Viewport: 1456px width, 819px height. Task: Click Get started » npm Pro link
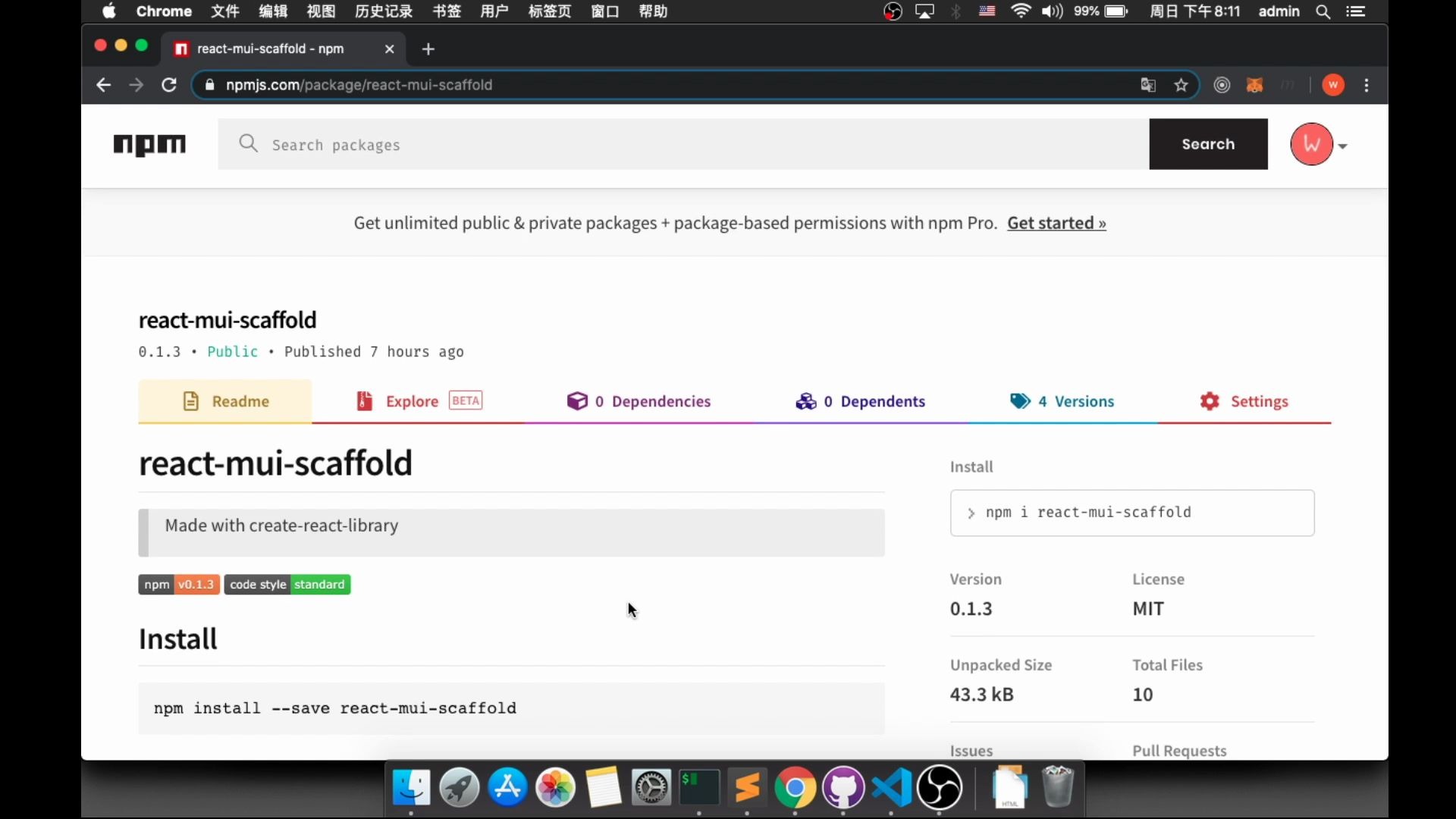tap(1057, 222)
